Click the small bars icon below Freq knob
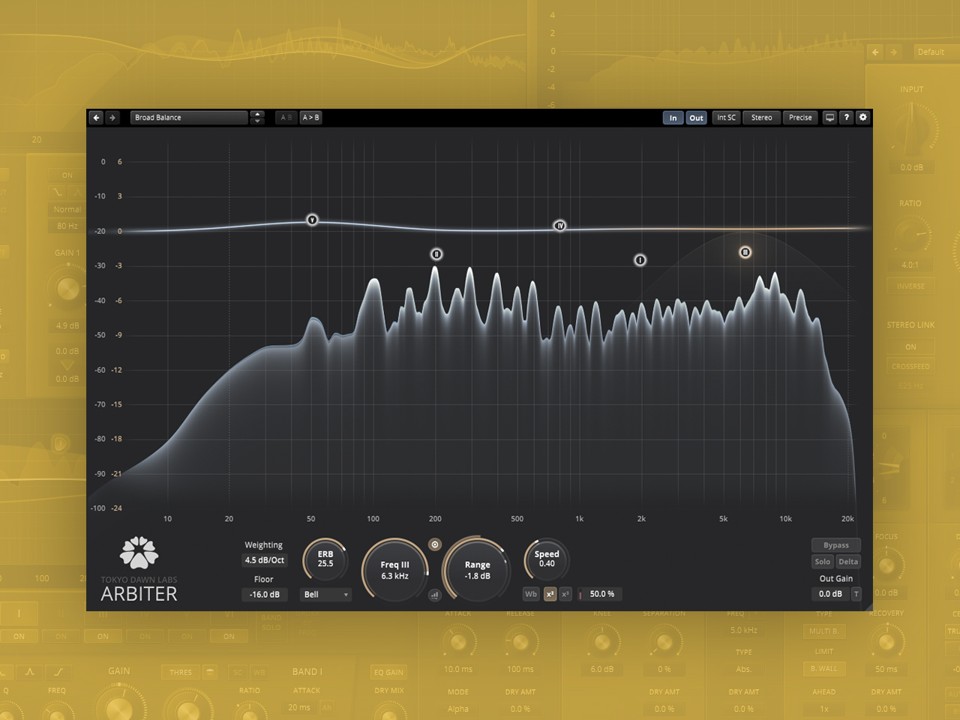This screenshot has width=960, height=720. pos(435,594)
